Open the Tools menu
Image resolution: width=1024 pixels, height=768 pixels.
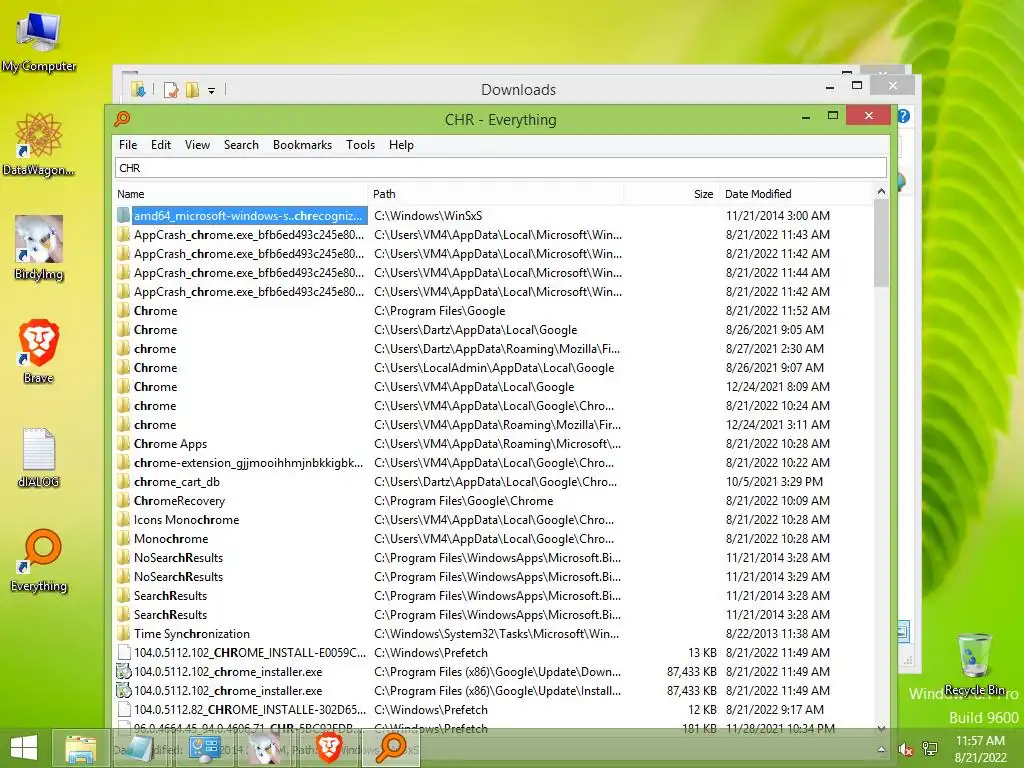point(360,145)
